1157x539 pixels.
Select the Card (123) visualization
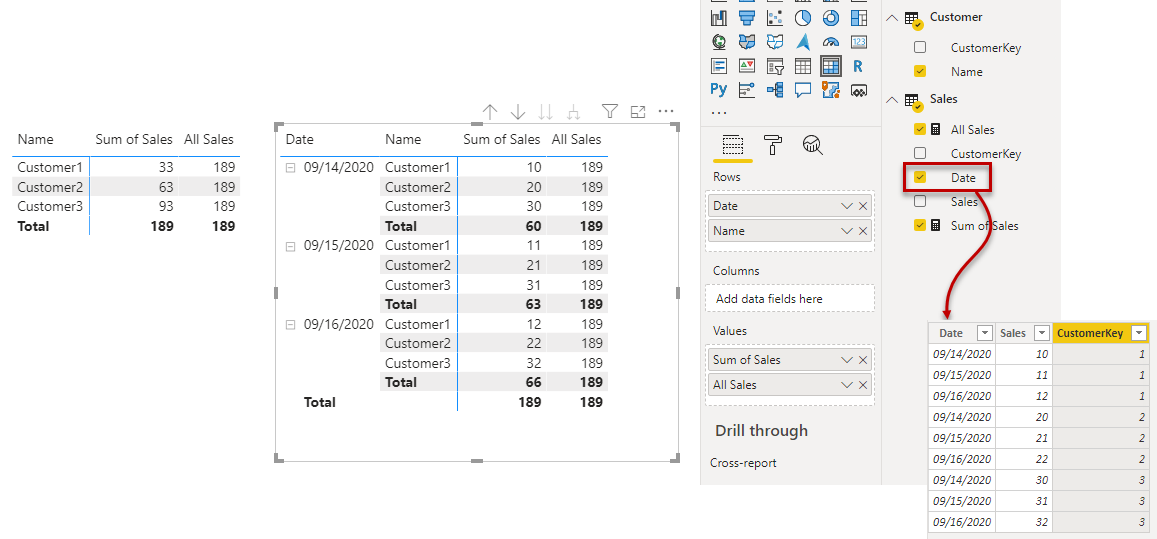[858, 41]
